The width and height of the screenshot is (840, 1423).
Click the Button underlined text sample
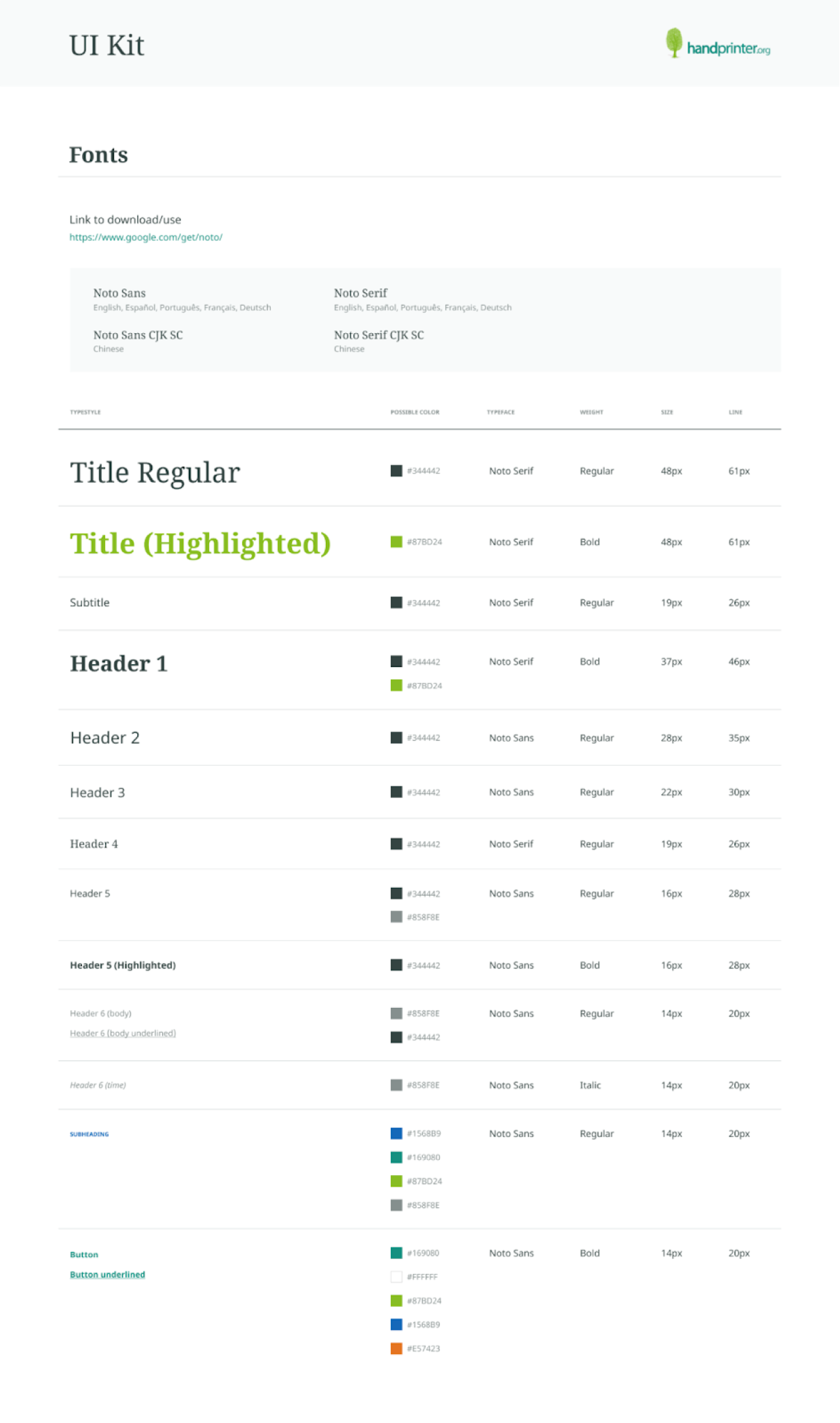click(x=108, y=1274)
